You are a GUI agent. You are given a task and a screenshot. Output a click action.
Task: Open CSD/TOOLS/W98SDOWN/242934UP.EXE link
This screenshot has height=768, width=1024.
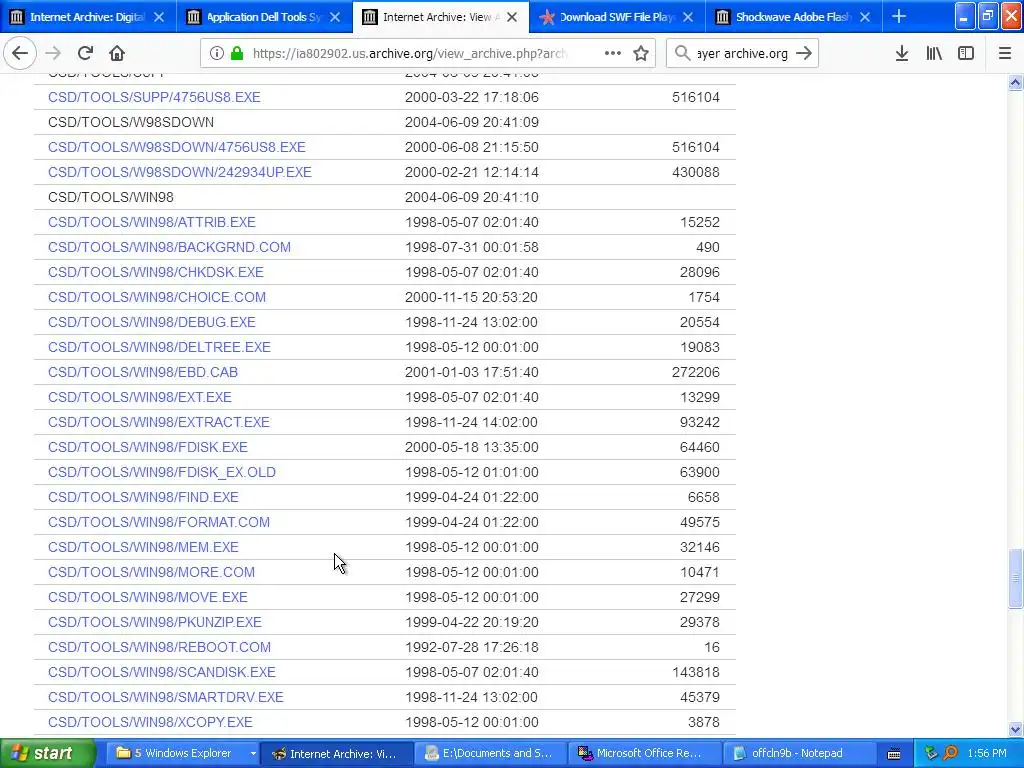pyautogui.click(x=180, y=172)
